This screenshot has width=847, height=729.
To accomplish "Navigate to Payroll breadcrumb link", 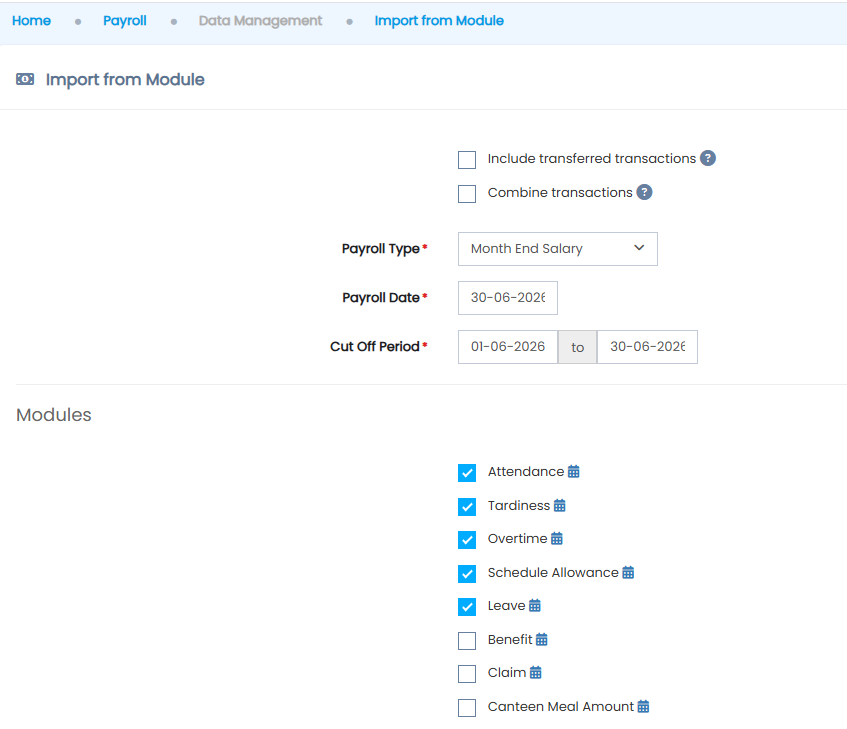I will click(x=125, y=21).
